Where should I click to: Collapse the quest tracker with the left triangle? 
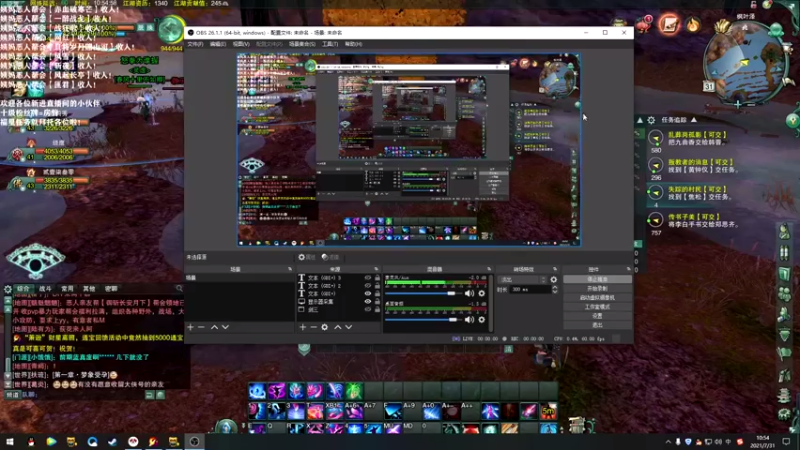coord(640,120)
